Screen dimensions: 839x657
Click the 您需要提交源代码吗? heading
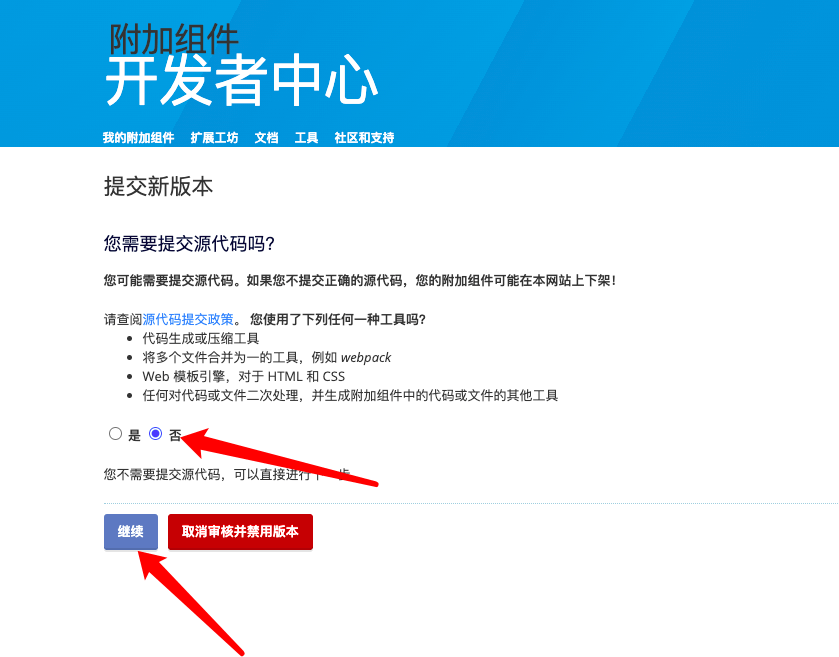(x=189, y=243)
